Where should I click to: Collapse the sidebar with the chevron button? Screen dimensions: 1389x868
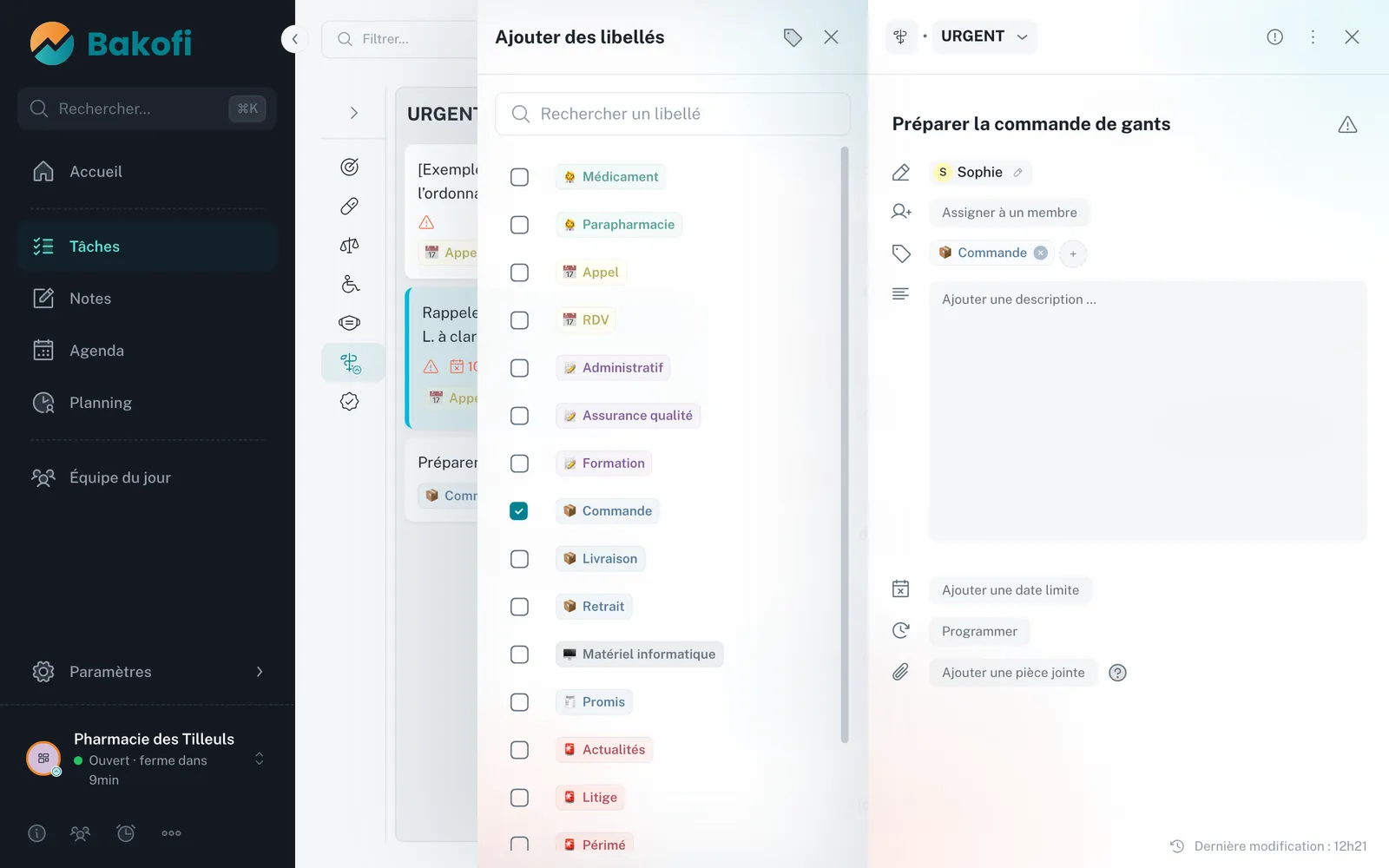pyautogui.click(x=295, y=38)
